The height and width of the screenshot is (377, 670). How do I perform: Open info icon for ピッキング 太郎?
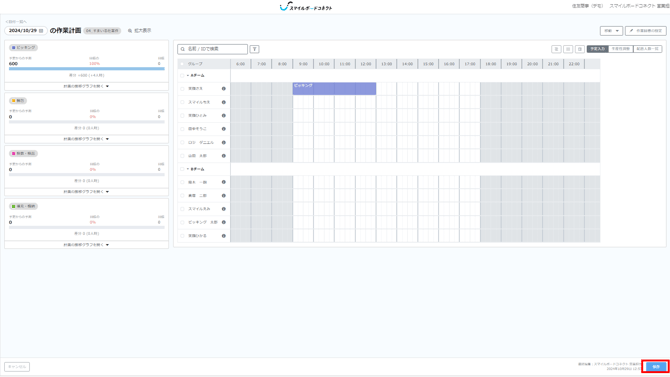(223, 222)
